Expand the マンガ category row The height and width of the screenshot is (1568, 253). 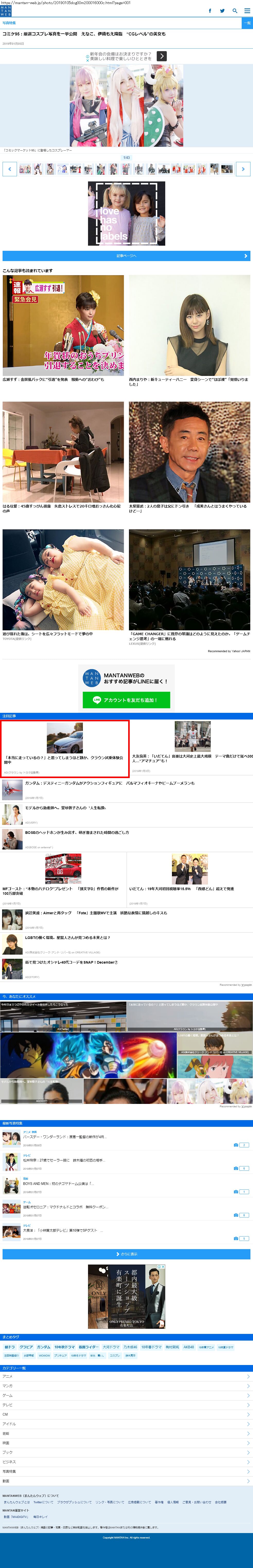[126, 1386]
